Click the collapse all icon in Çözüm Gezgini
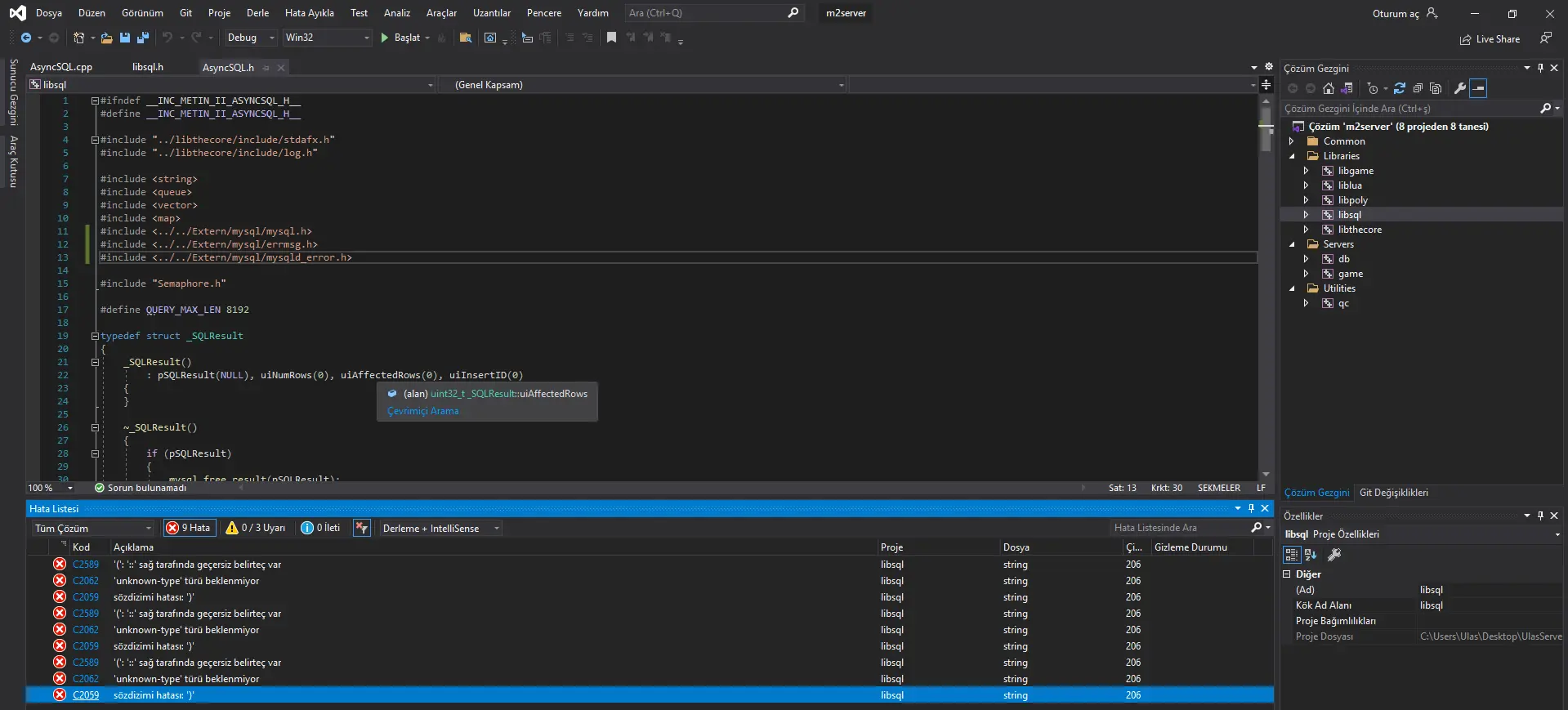Screen dimensions: 1568x710 (x=1418, y=88)
